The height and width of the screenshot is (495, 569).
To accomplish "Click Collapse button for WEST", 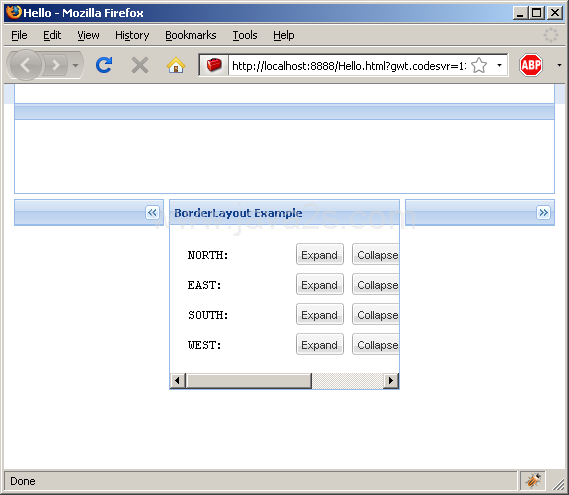I will click(376, 345).
